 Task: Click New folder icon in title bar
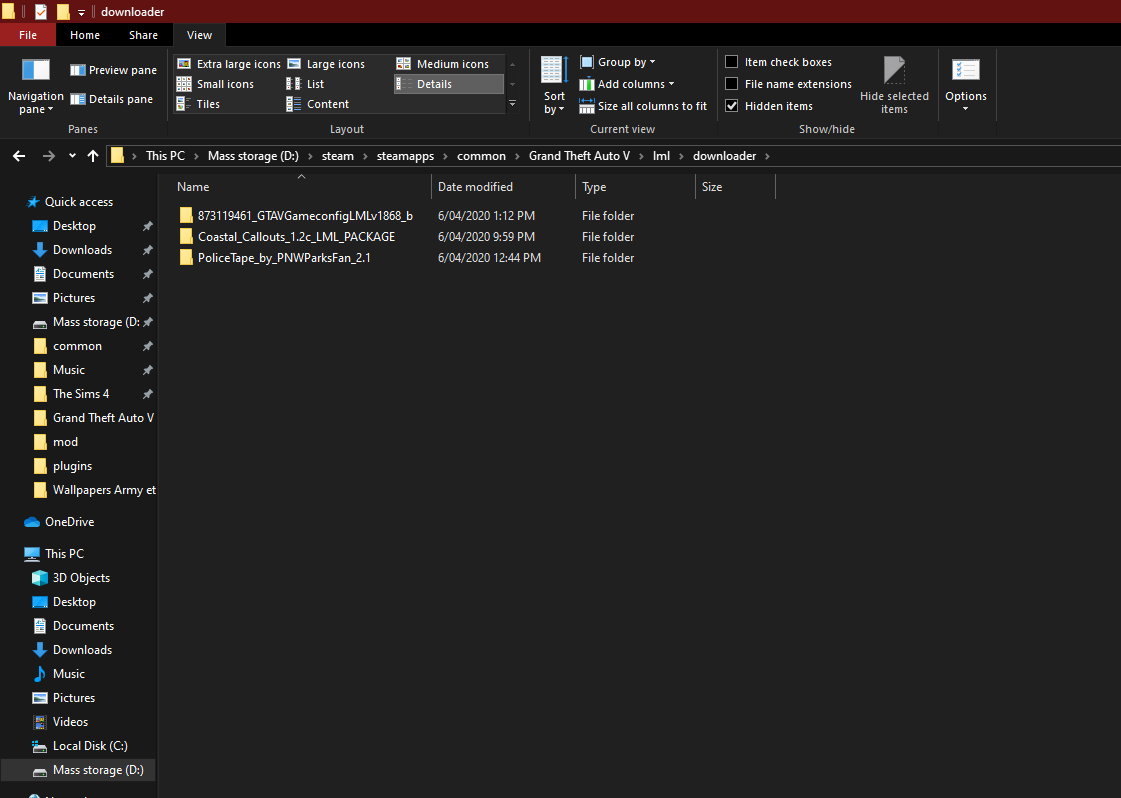pos(63,11)
